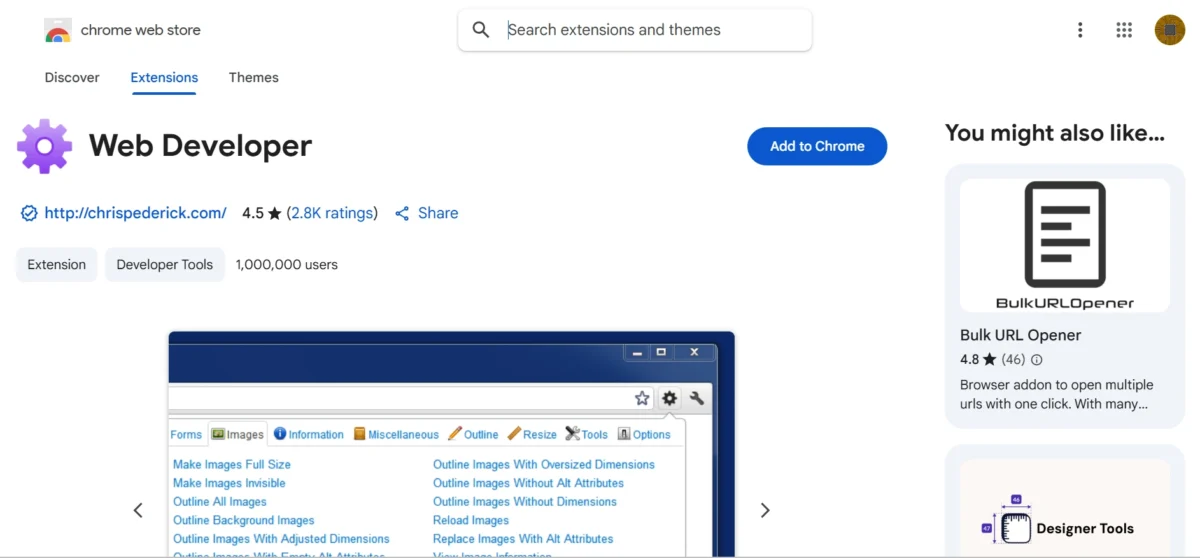1200x558 pixels.
Task: Select the Information tab in the screenshot
Action: click(x=309, y=434)
